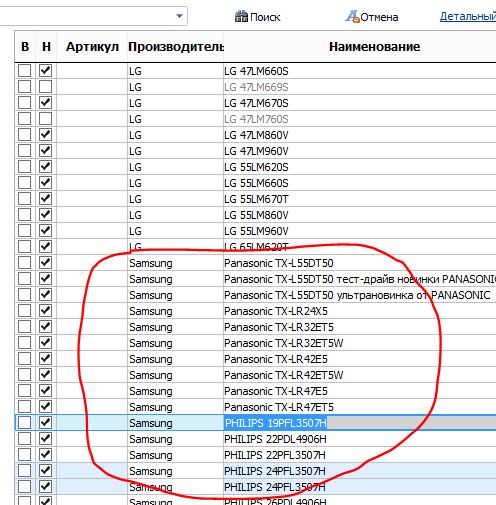This screenshot has width=496, height=505.
Task: Click the Отмена cancel icon
Action: point(352,16)
